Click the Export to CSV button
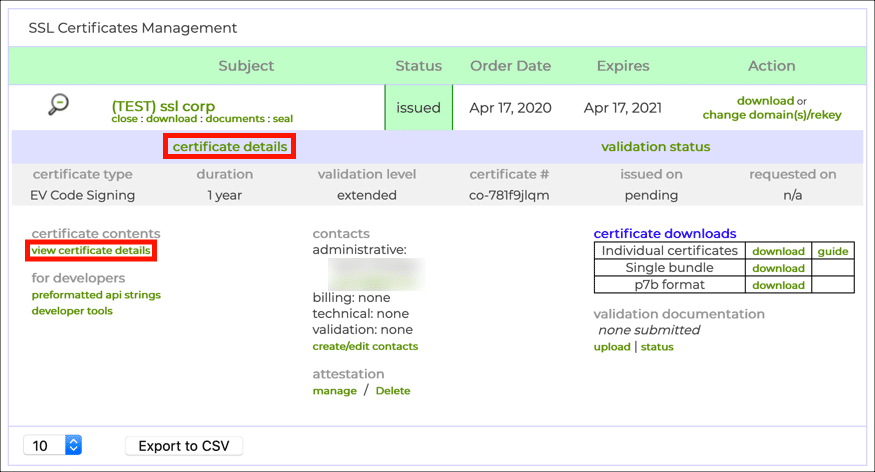Image resolution: width=875 pixels, height=472 pixels. pyautogui.click(x=184, y=445)
